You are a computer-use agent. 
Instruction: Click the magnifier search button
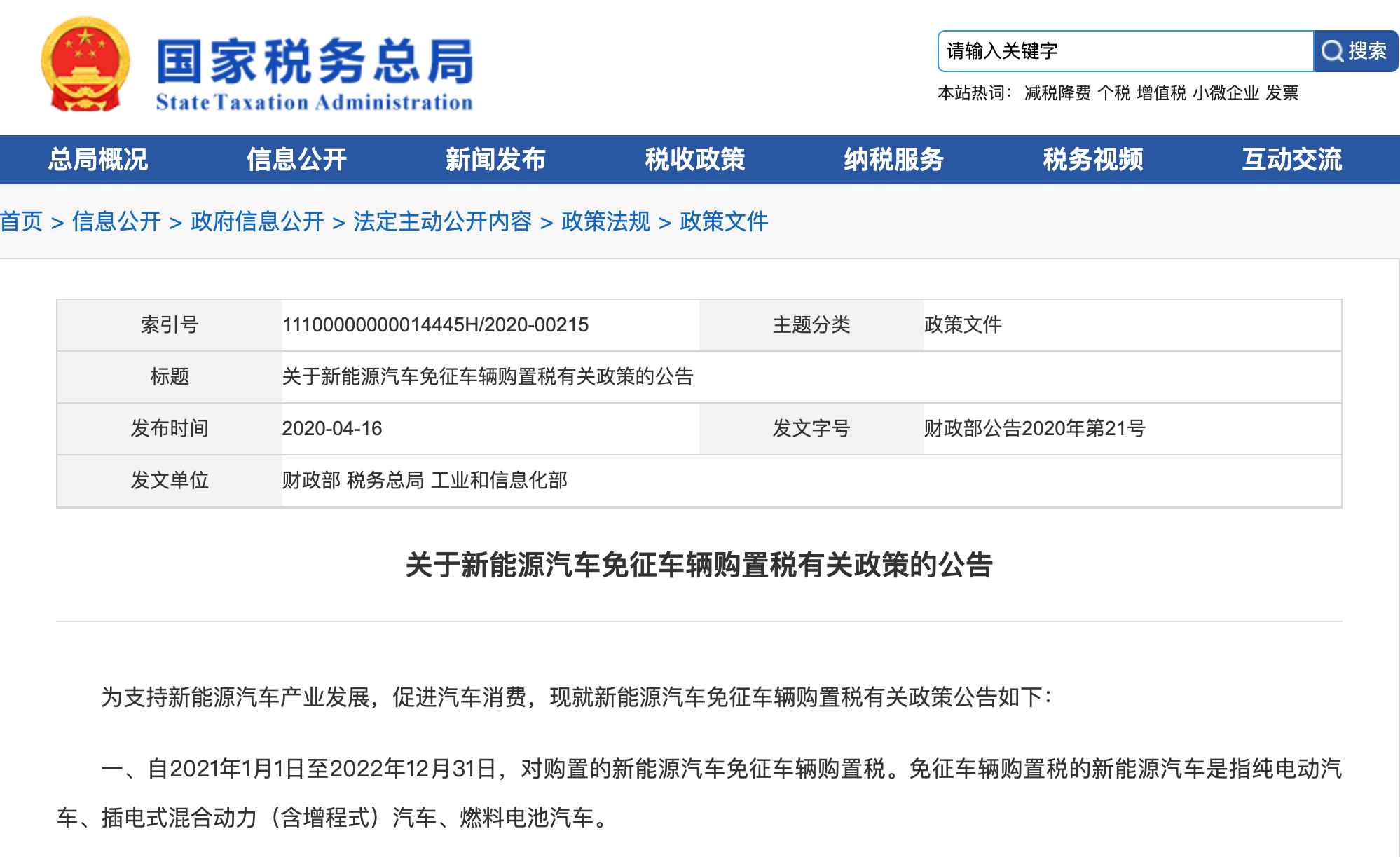pos(1355,51)
